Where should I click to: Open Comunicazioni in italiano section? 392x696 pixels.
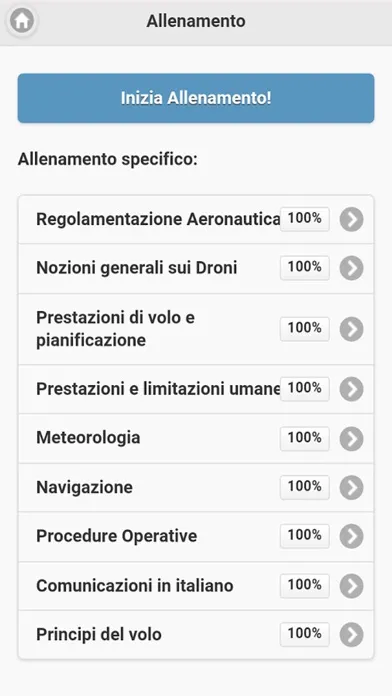pyautogui.click(x=196, y=586)
